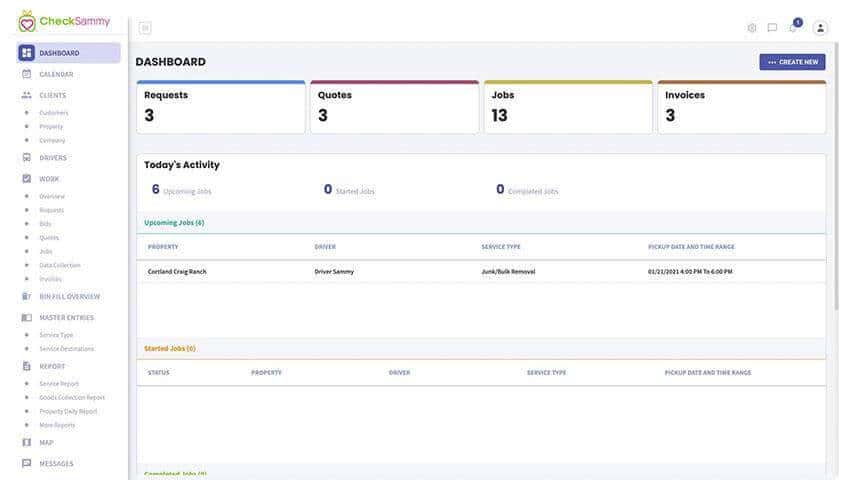Click the Drivers truck icon
Image resolution: width=850 pixels, height=480 pixels.
coord(26,157)
